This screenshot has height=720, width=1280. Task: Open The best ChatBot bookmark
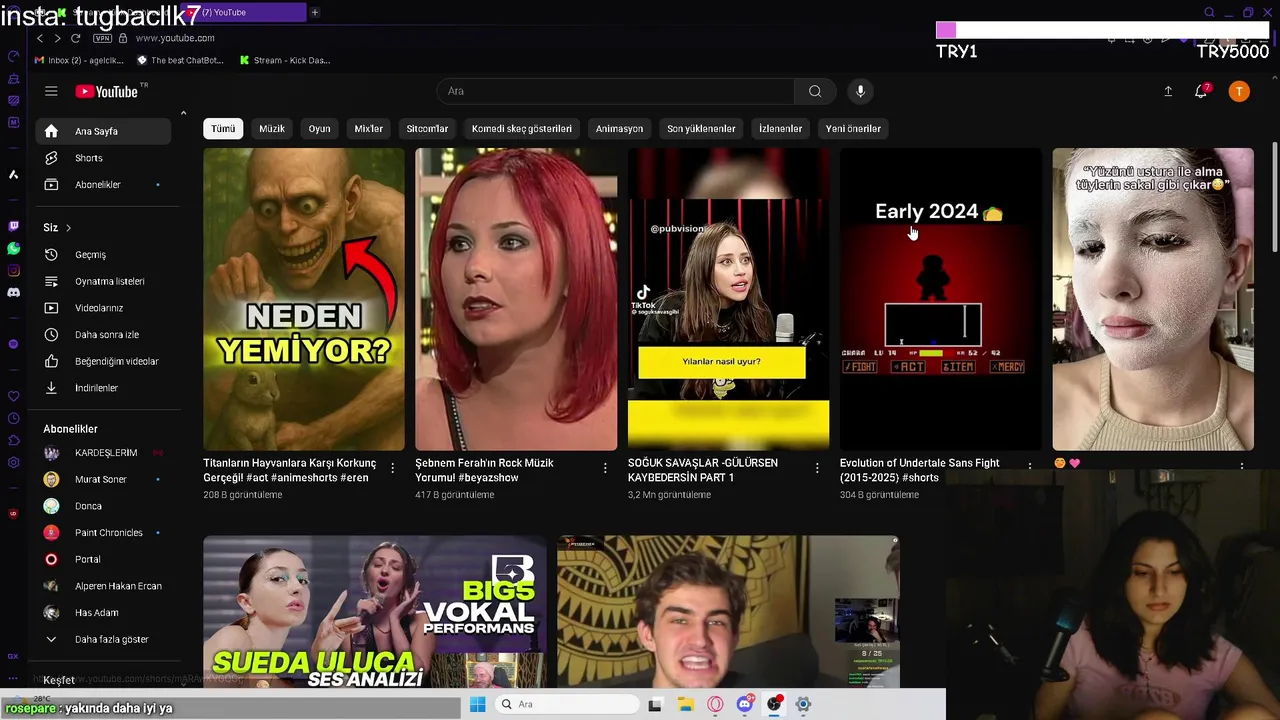(180, 60)
